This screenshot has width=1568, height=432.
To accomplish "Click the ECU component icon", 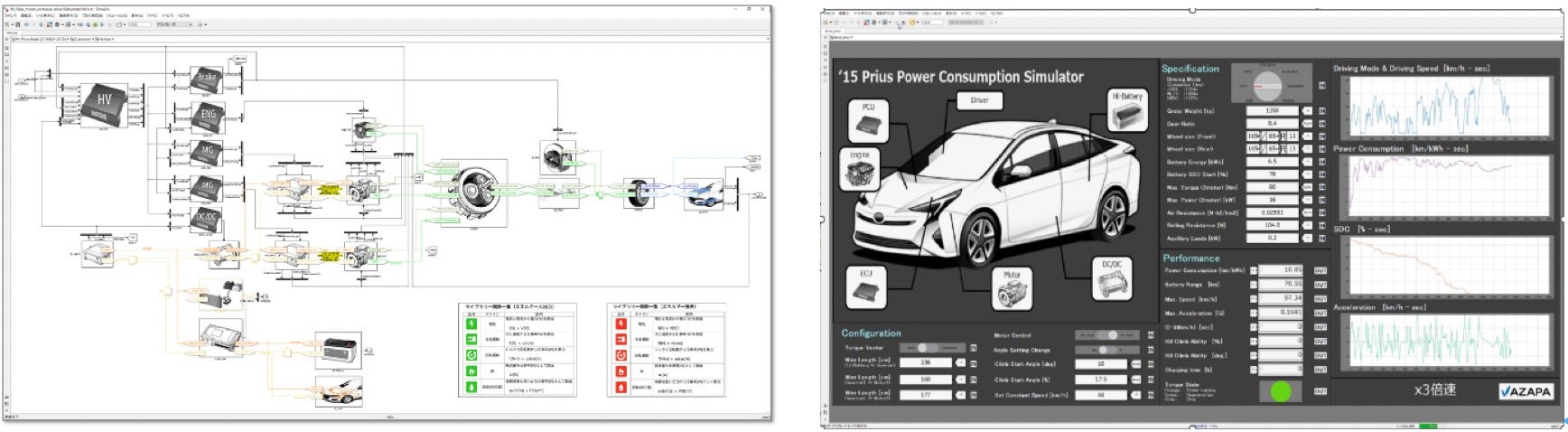I will [865, 286].
